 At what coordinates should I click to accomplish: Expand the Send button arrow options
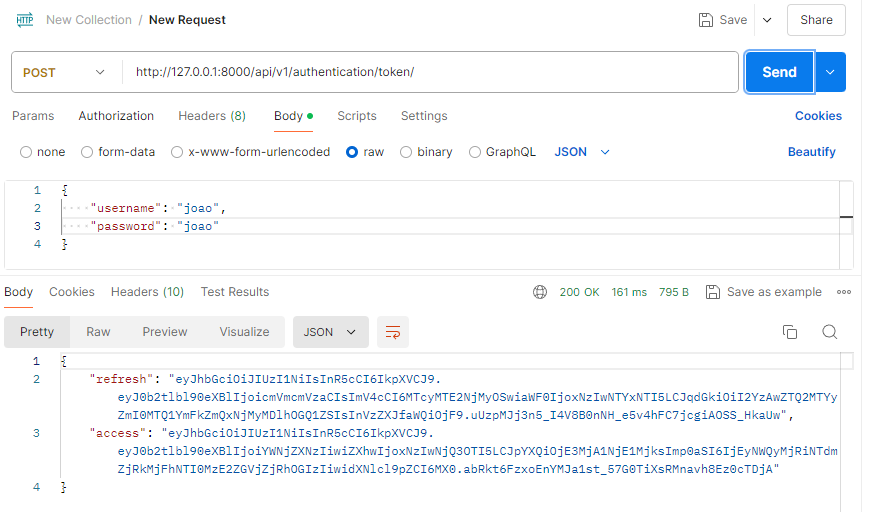830,72
